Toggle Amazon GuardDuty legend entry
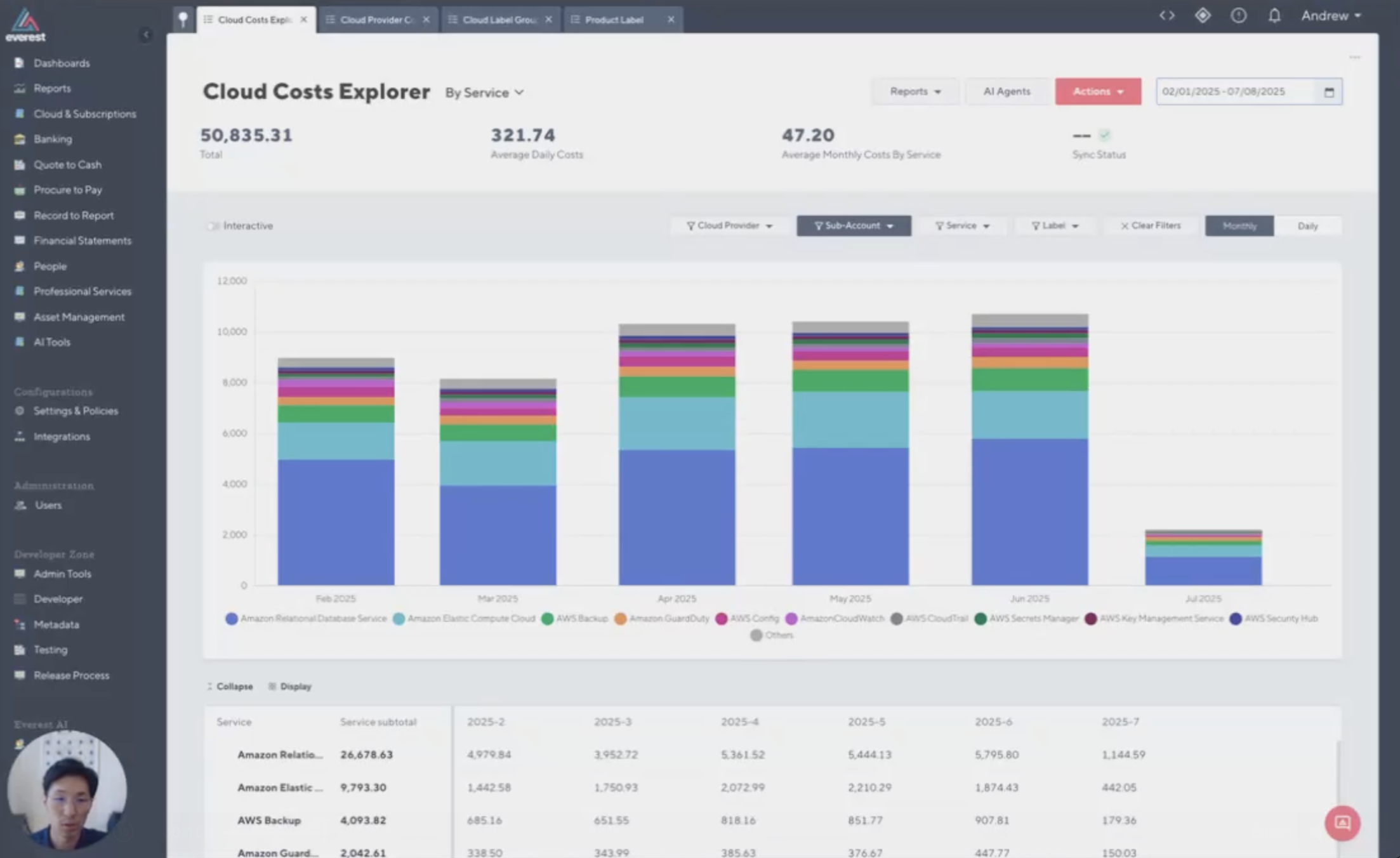 tap(662, 618)
